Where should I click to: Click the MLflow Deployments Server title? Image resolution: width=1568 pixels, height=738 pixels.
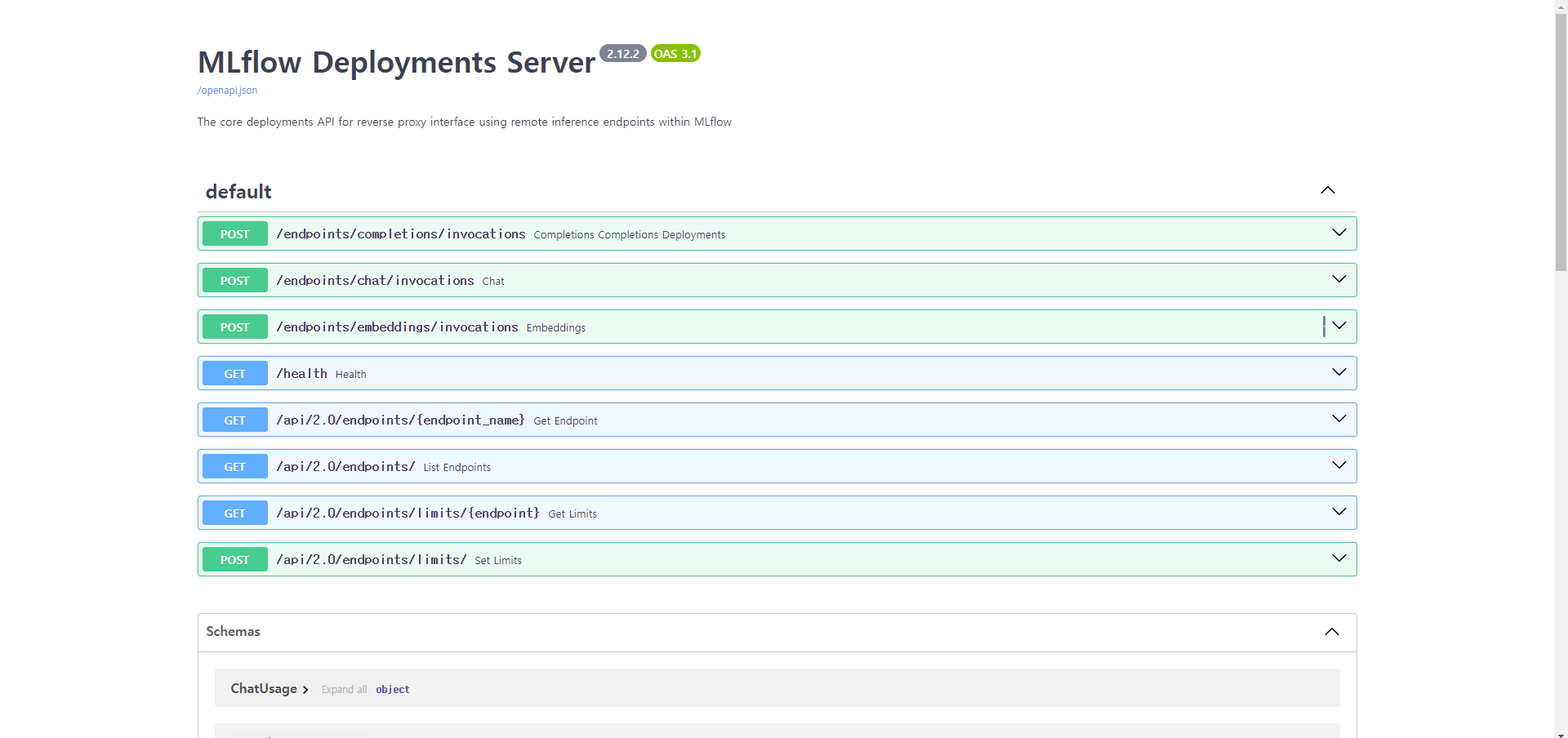(x=397, y=63)
